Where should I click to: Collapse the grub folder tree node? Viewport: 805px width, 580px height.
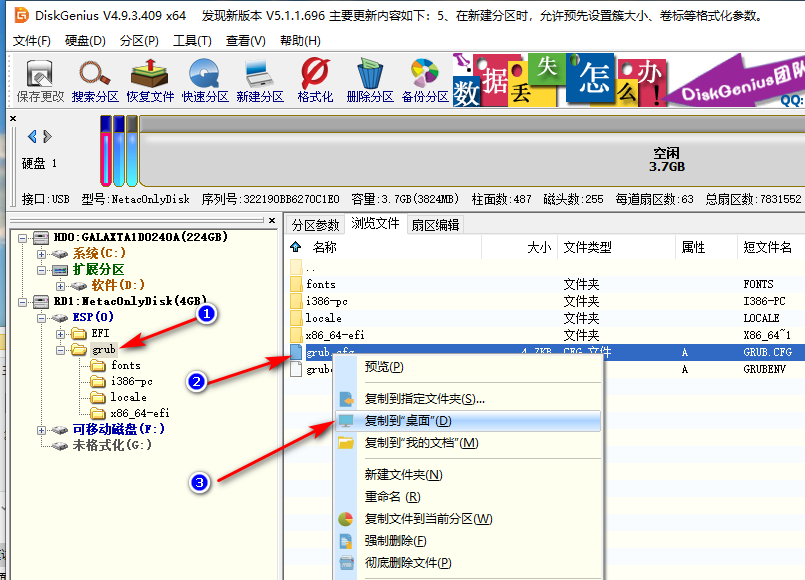[x=61, y=350]
